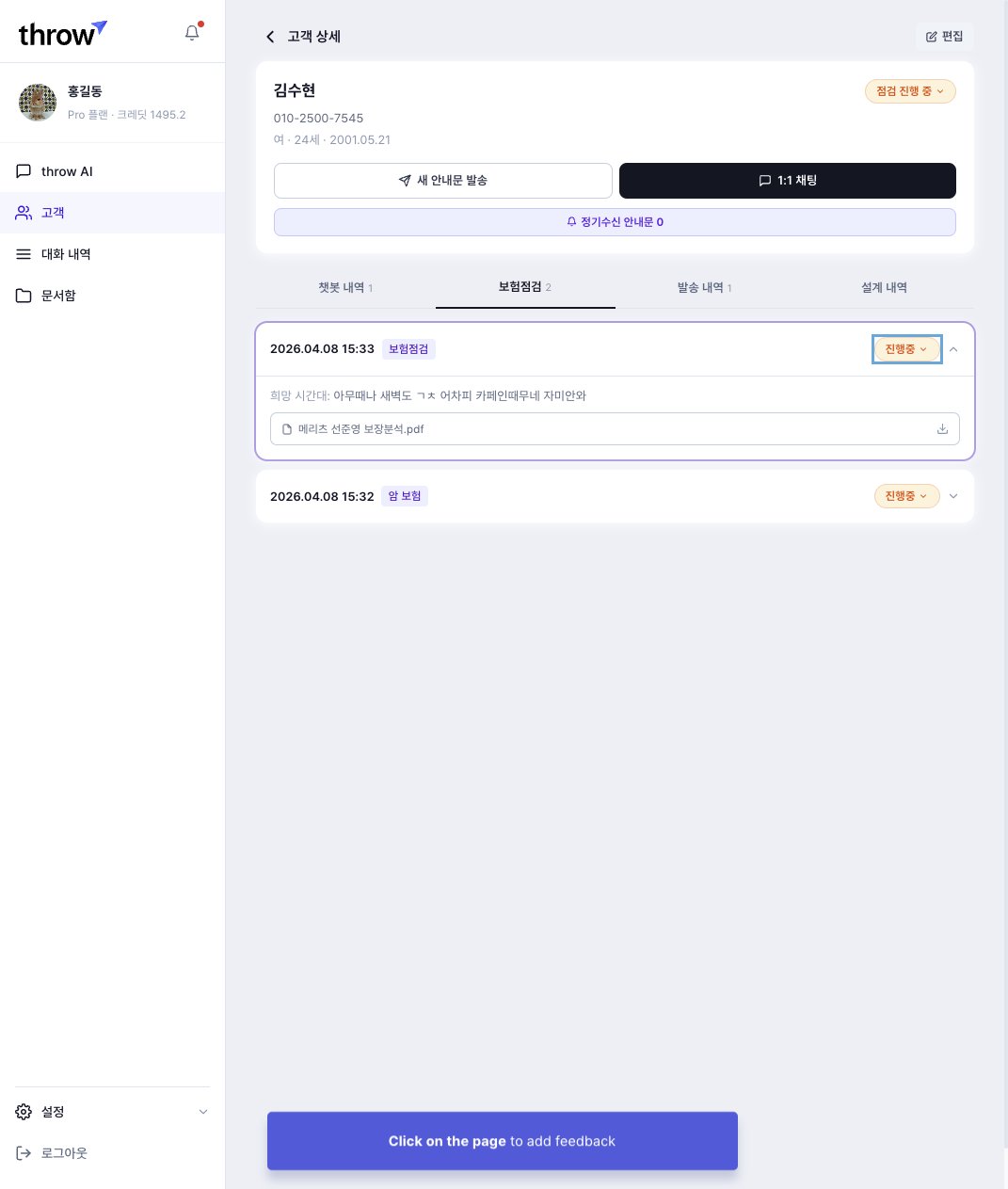Open the 대화 내역 menu item
This screenshot has width=1008, height=1189.
(x=65, y=254)
